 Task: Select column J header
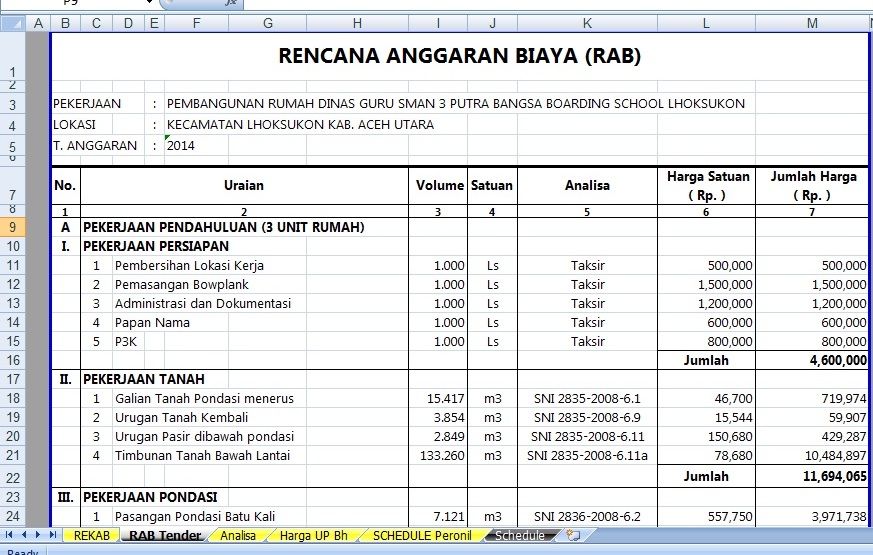coord(492,23)
